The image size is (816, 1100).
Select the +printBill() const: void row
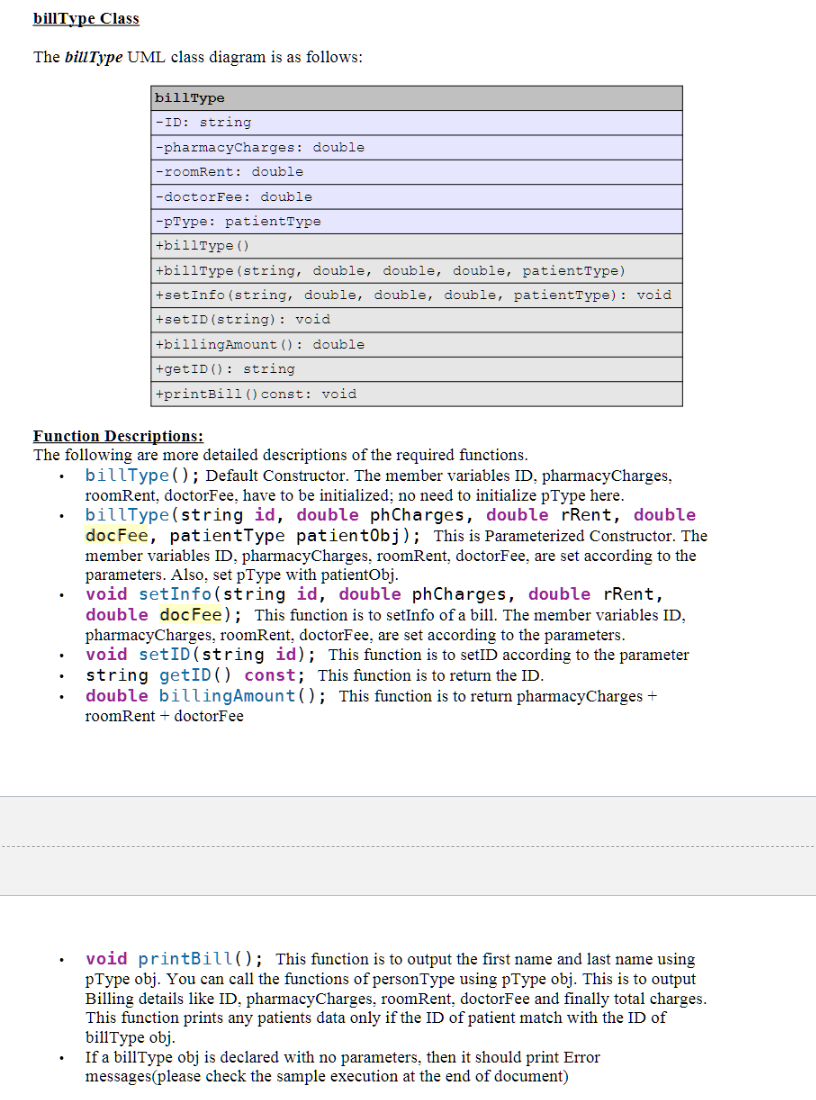click(x=417, y=393)
